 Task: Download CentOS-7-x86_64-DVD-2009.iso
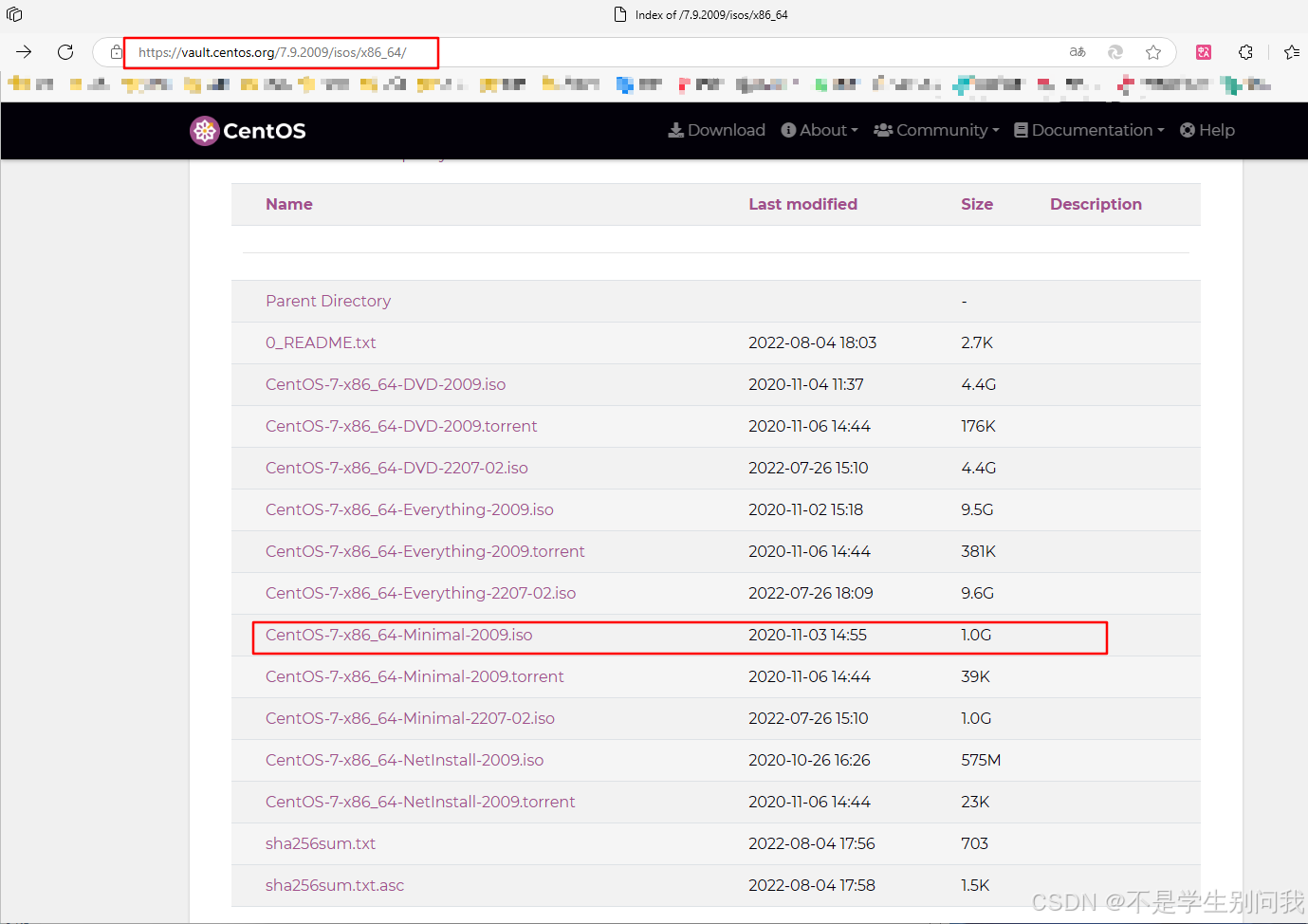pos(385,384)
